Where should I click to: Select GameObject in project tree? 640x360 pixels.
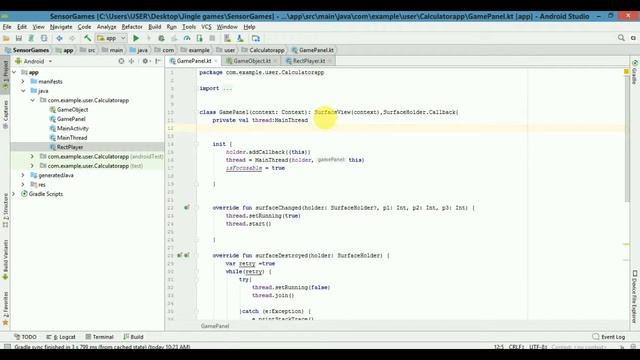[x=72, y=109]
